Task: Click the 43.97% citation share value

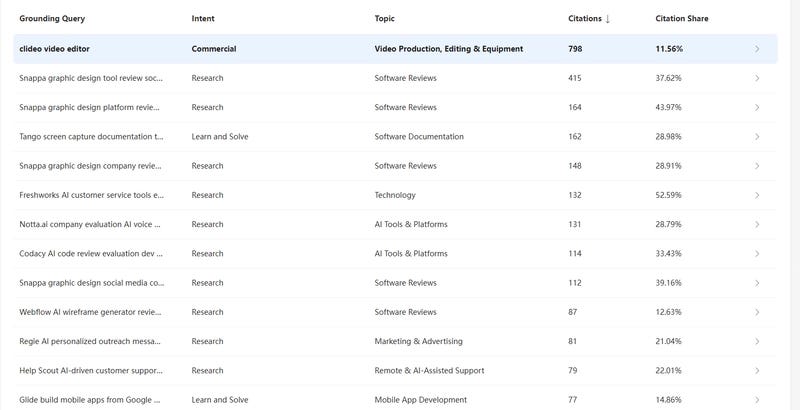Action: click(668, 107)
